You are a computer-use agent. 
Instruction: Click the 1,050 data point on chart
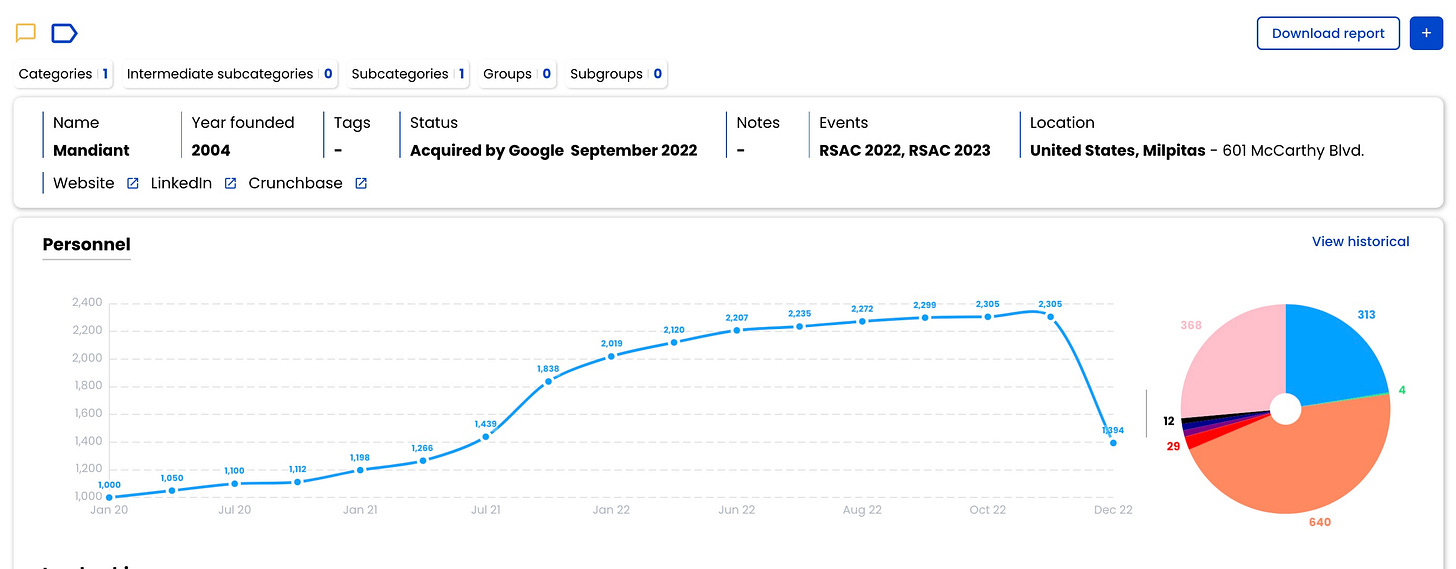(172, 490)
